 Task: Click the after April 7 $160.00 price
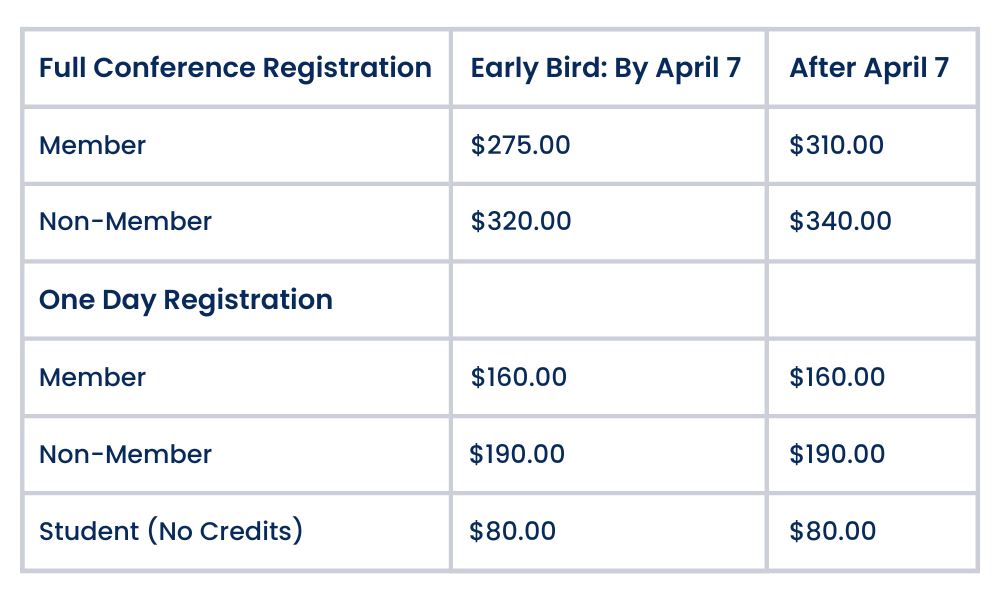837,377
